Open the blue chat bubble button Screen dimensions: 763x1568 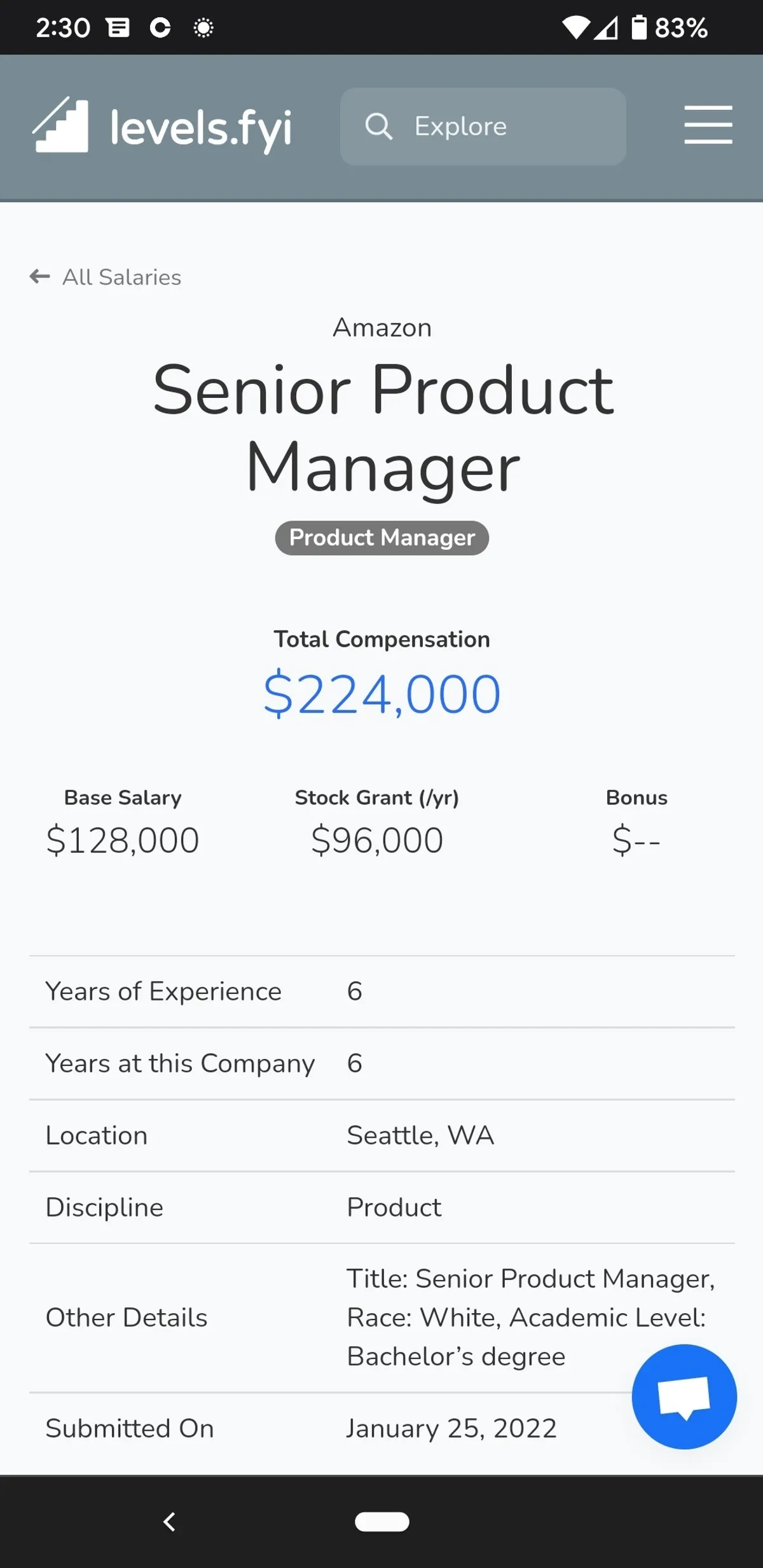click(684, 1396)
